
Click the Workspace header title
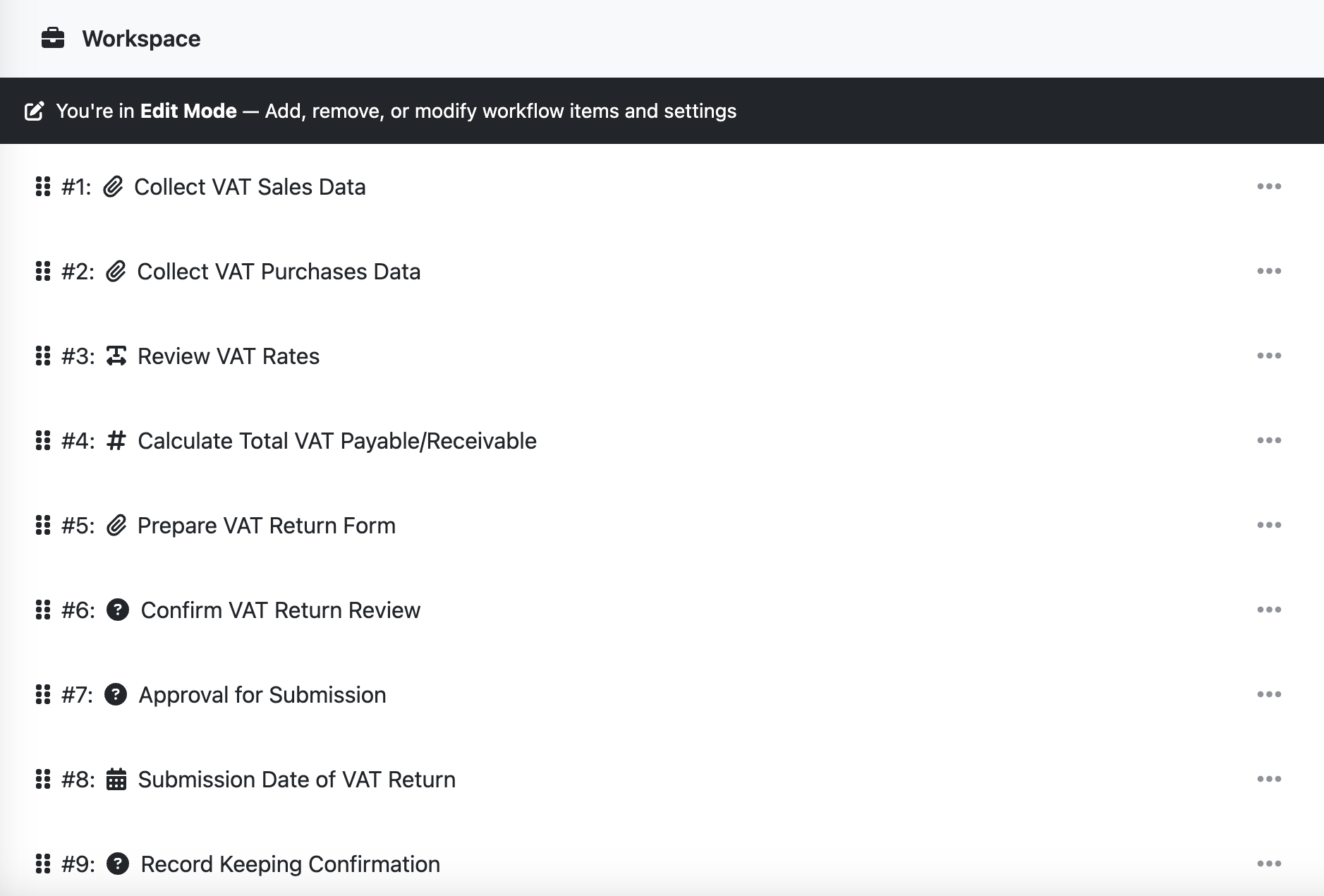141,39
